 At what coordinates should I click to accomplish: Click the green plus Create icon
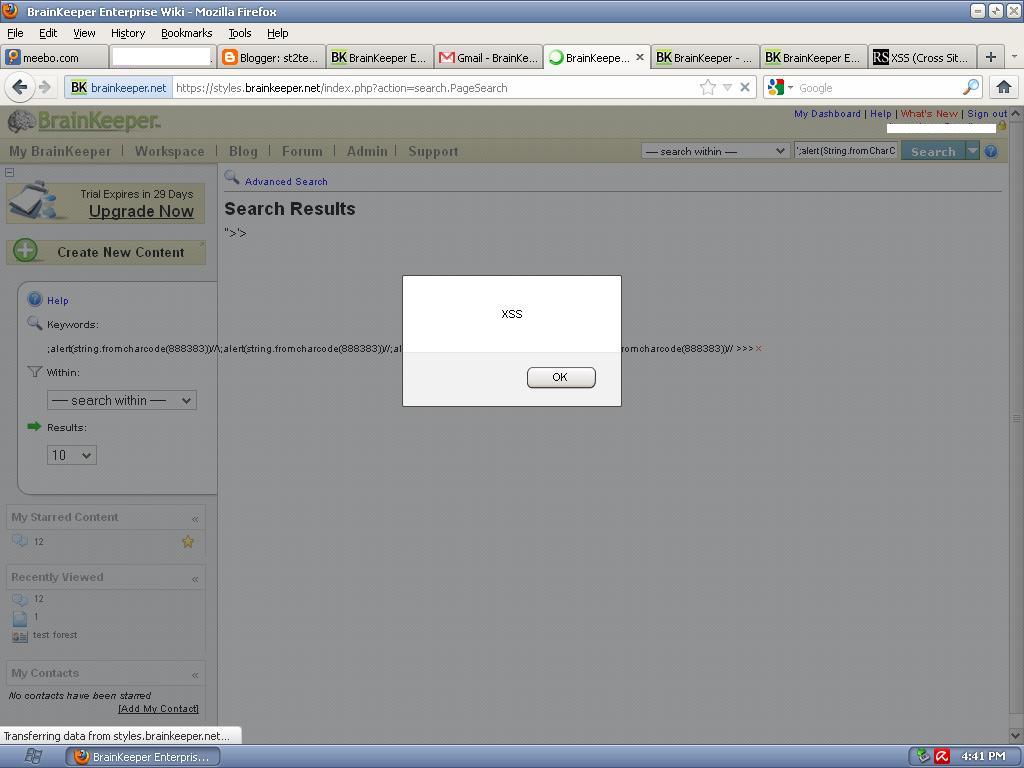25,251
